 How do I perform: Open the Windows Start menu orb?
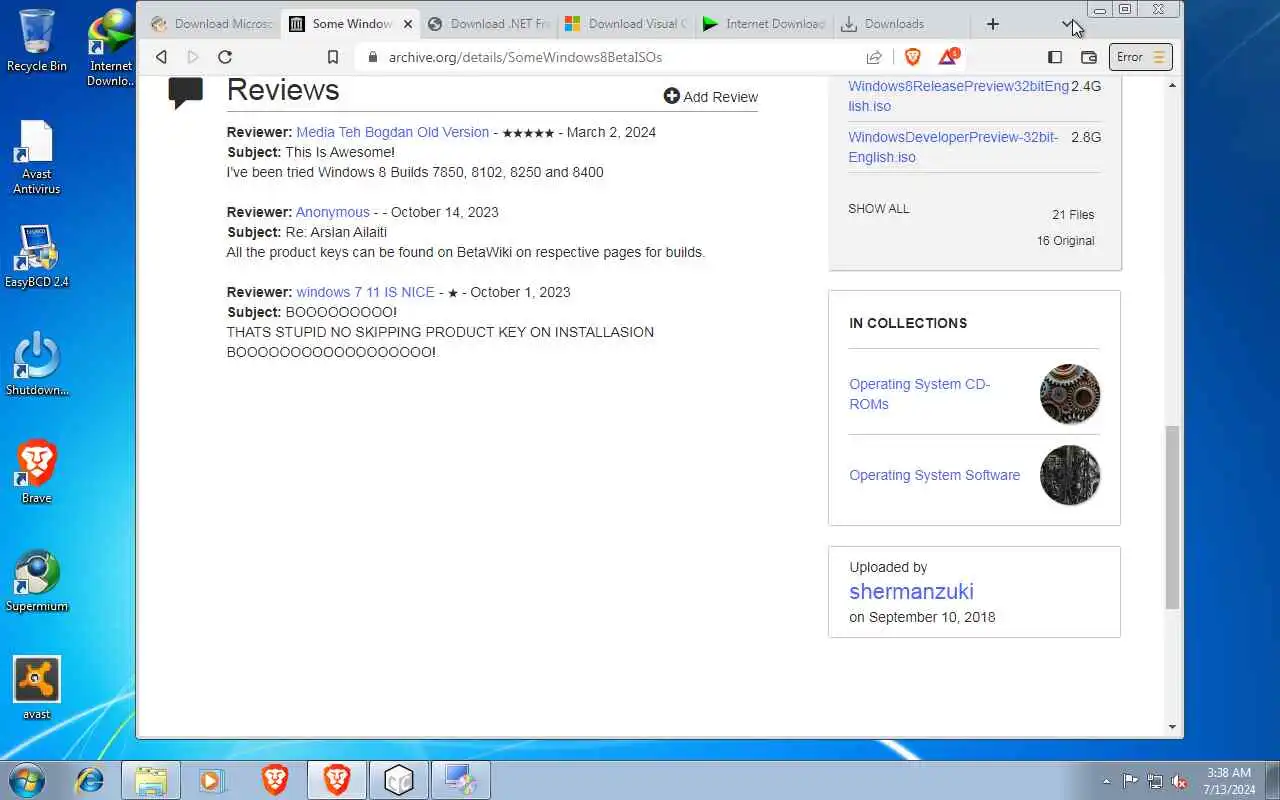coord(26,780)
